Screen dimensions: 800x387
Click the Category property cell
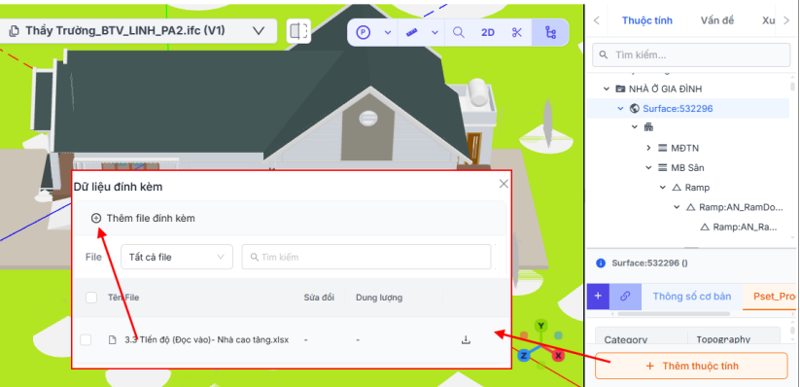tap(641, 339)
